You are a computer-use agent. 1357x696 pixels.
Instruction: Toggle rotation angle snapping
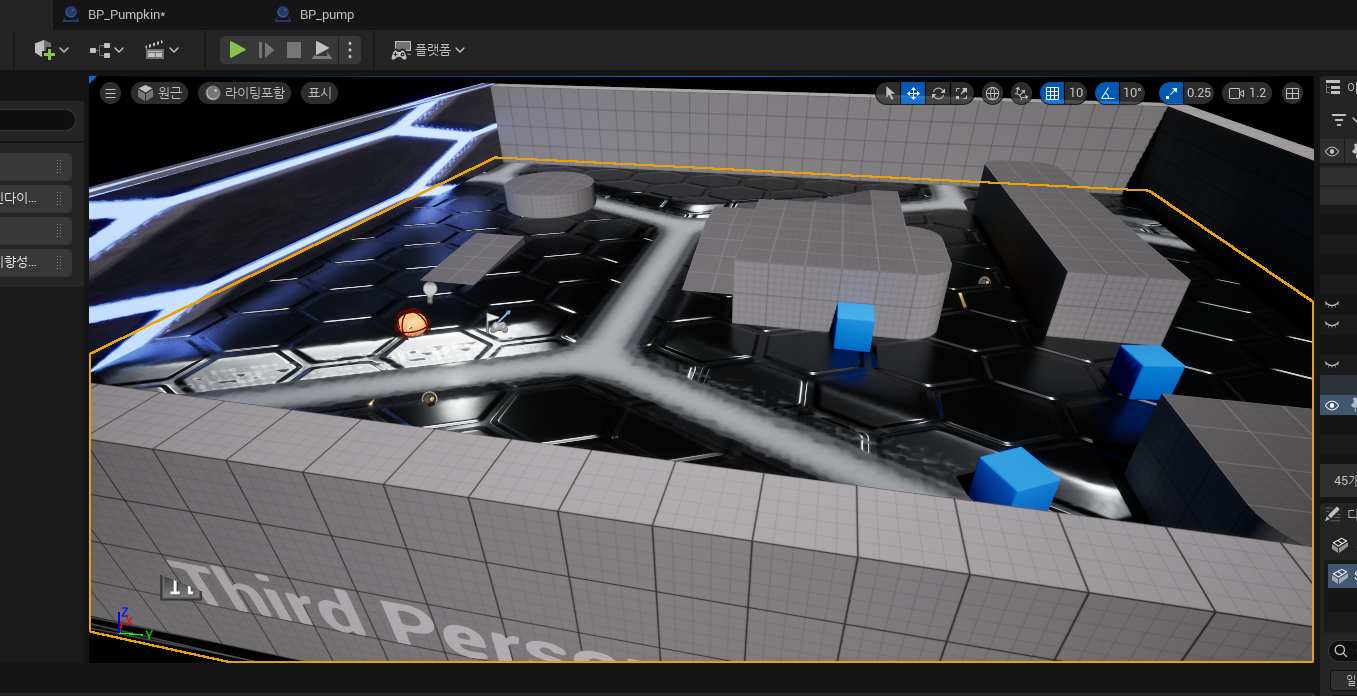[x=1107, y=93]
